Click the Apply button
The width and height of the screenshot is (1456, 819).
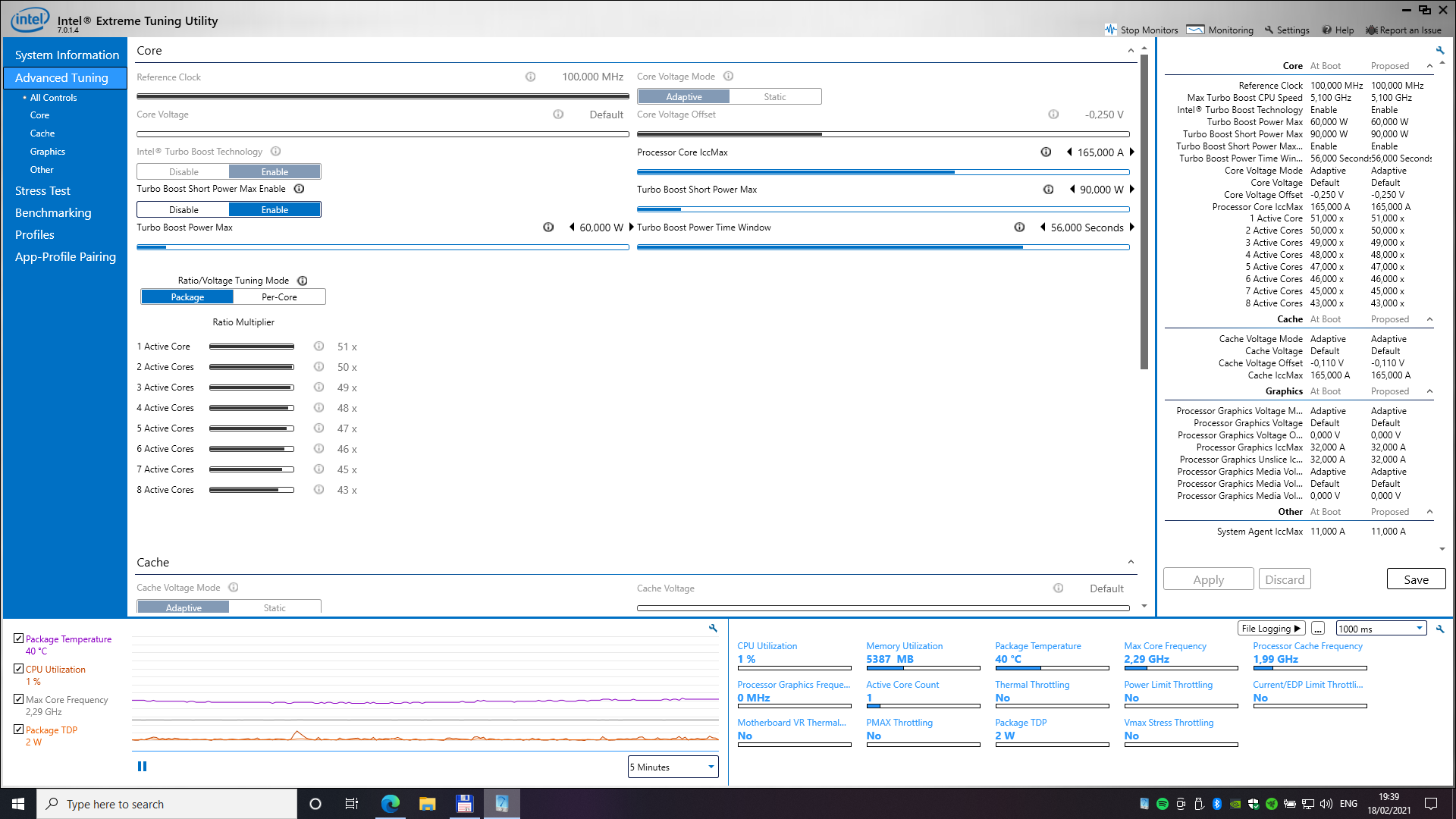[1208, 579]
